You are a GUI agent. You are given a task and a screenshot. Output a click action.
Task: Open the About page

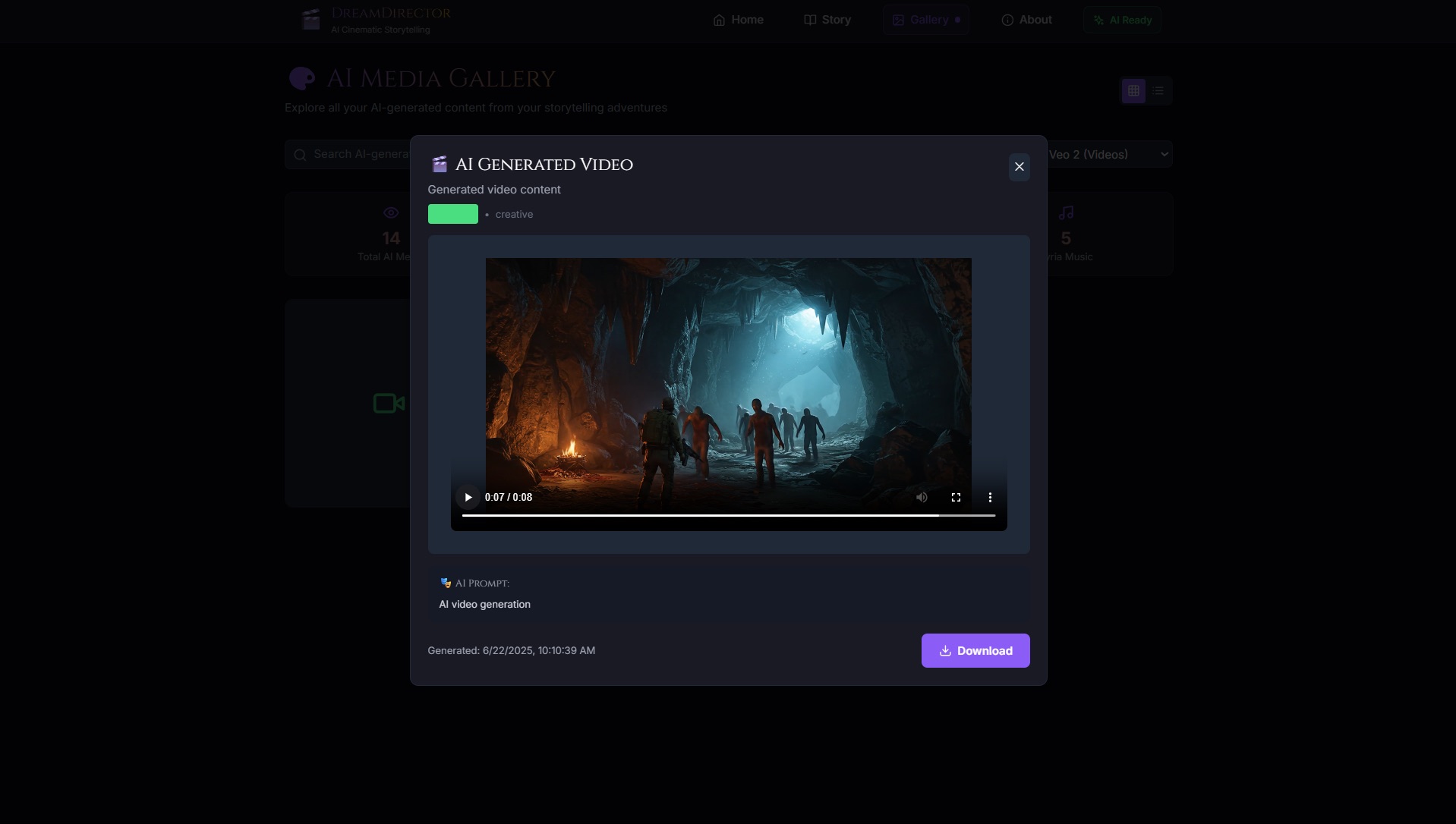(1026, 20)
